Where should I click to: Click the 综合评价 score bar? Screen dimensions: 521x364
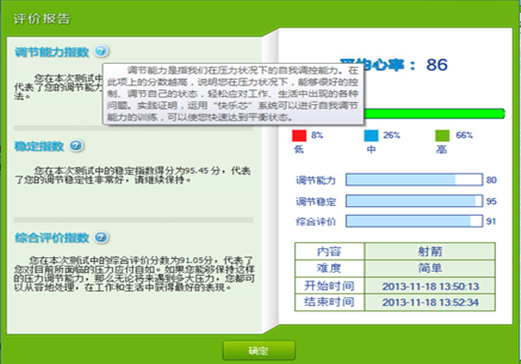(x=414, y=221)
